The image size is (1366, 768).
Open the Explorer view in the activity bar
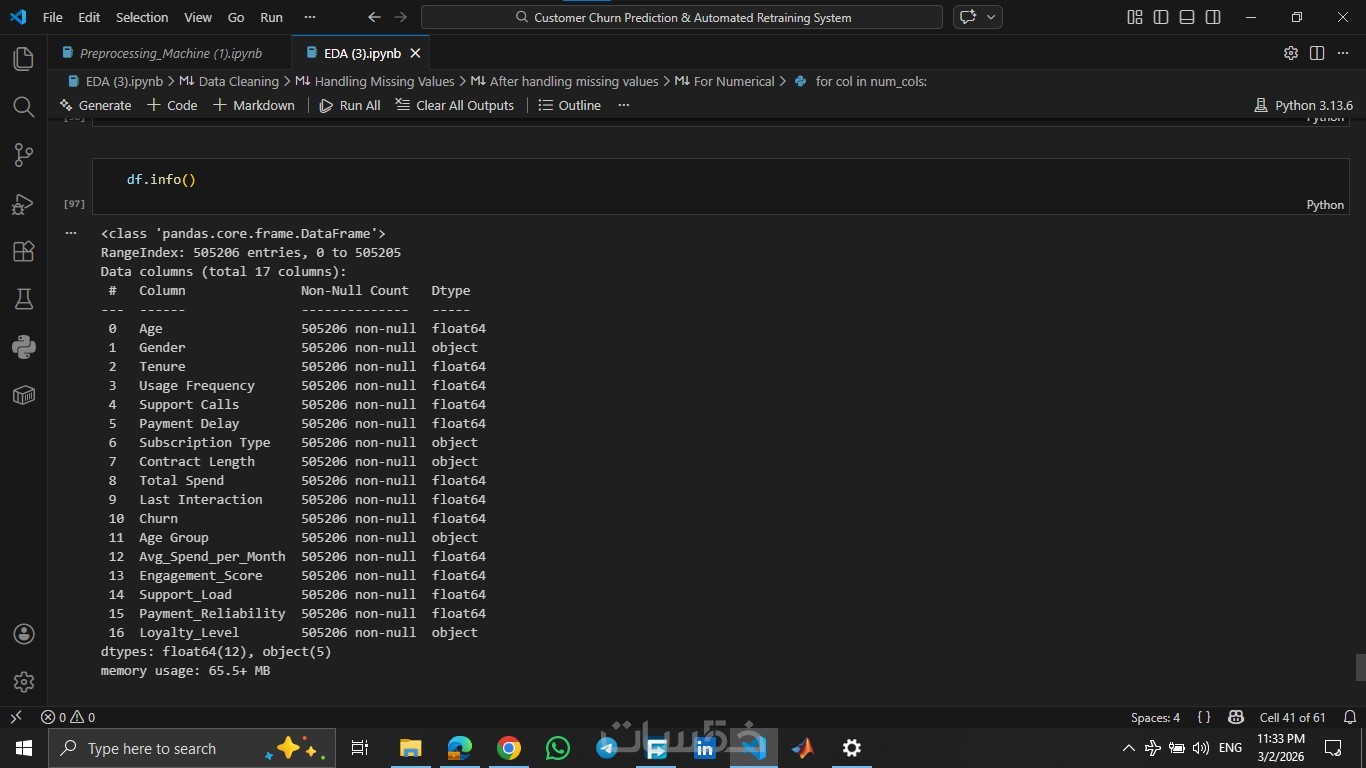[24, 59]
